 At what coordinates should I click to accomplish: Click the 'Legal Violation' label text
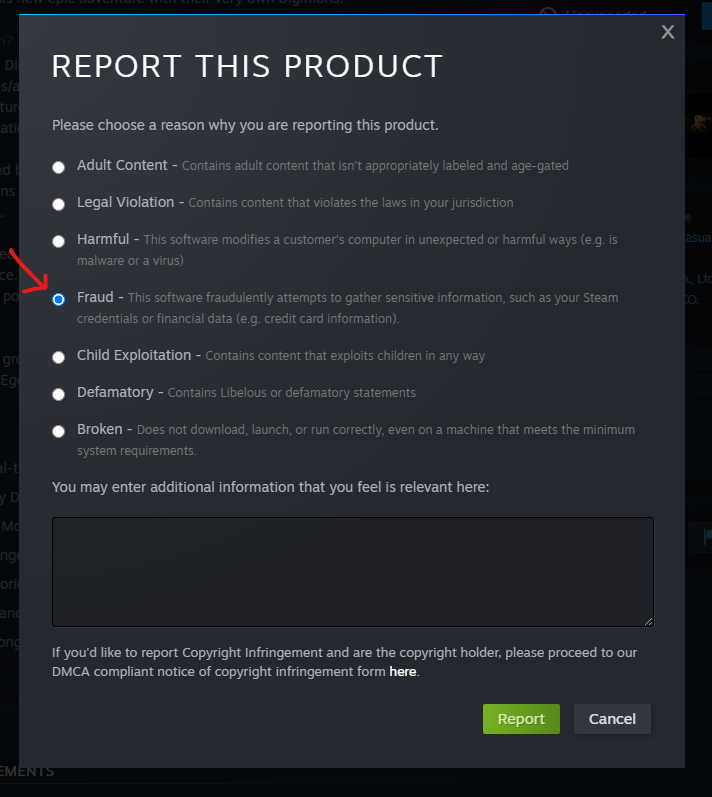click(126, 202)
